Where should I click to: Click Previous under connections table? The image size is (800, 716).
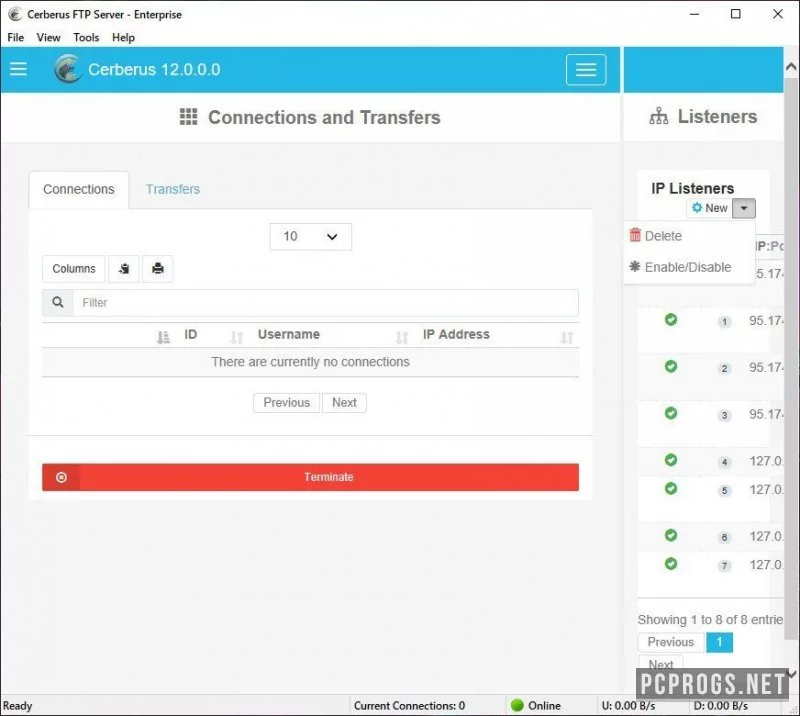coord(287,403)
